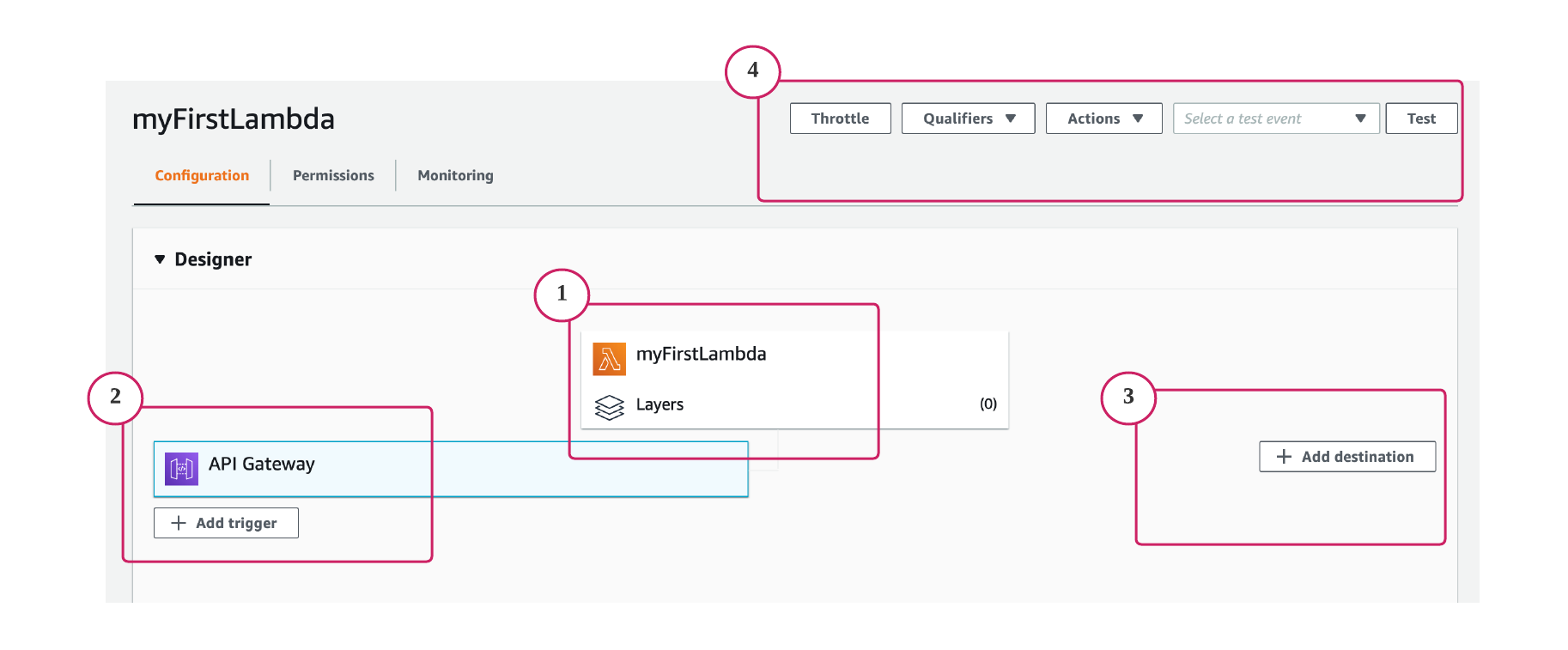
Task: Click the purple API Gateway icon
Action: pos(181,469)
